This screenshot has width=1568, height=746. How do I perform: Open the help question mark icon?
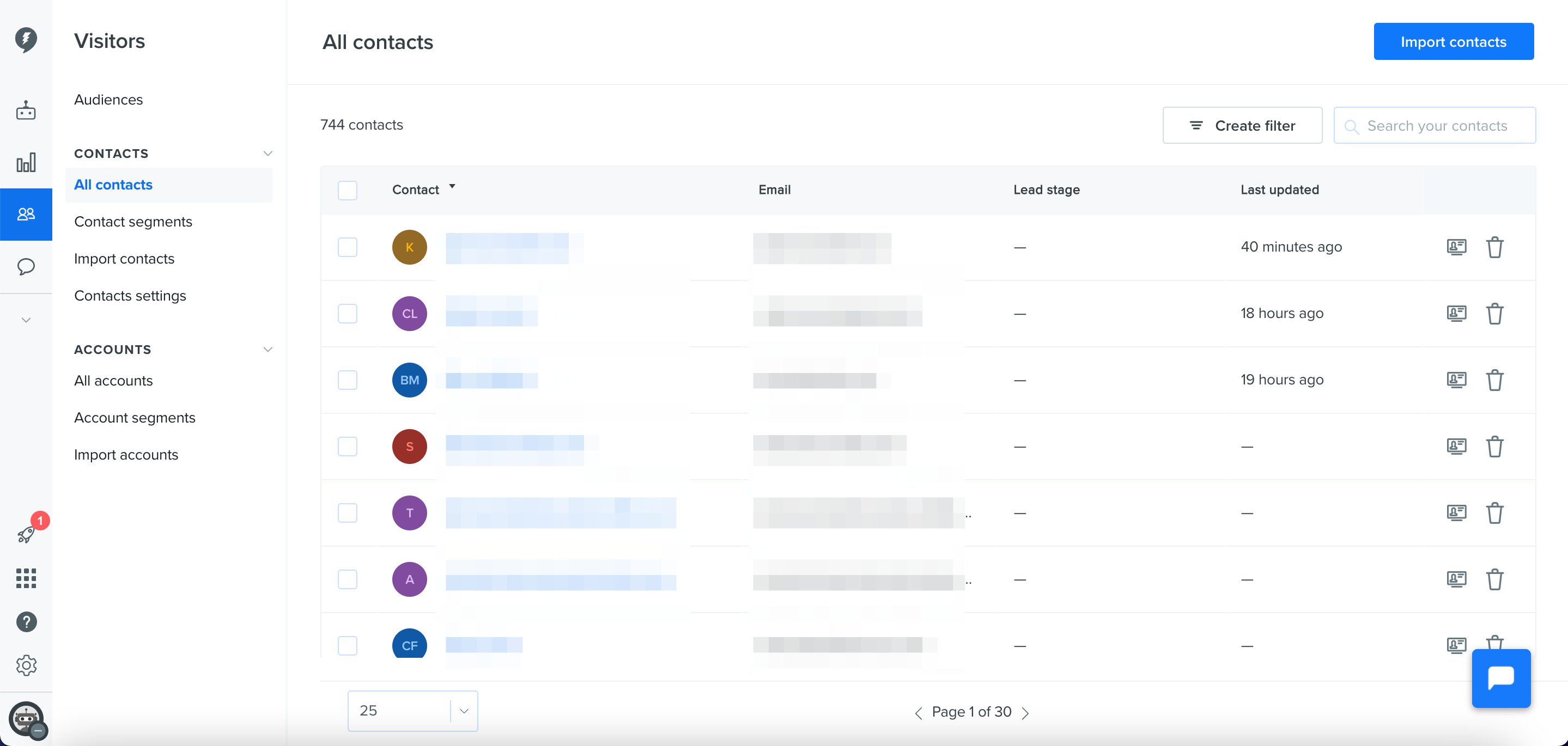click(x=26, y=622)
